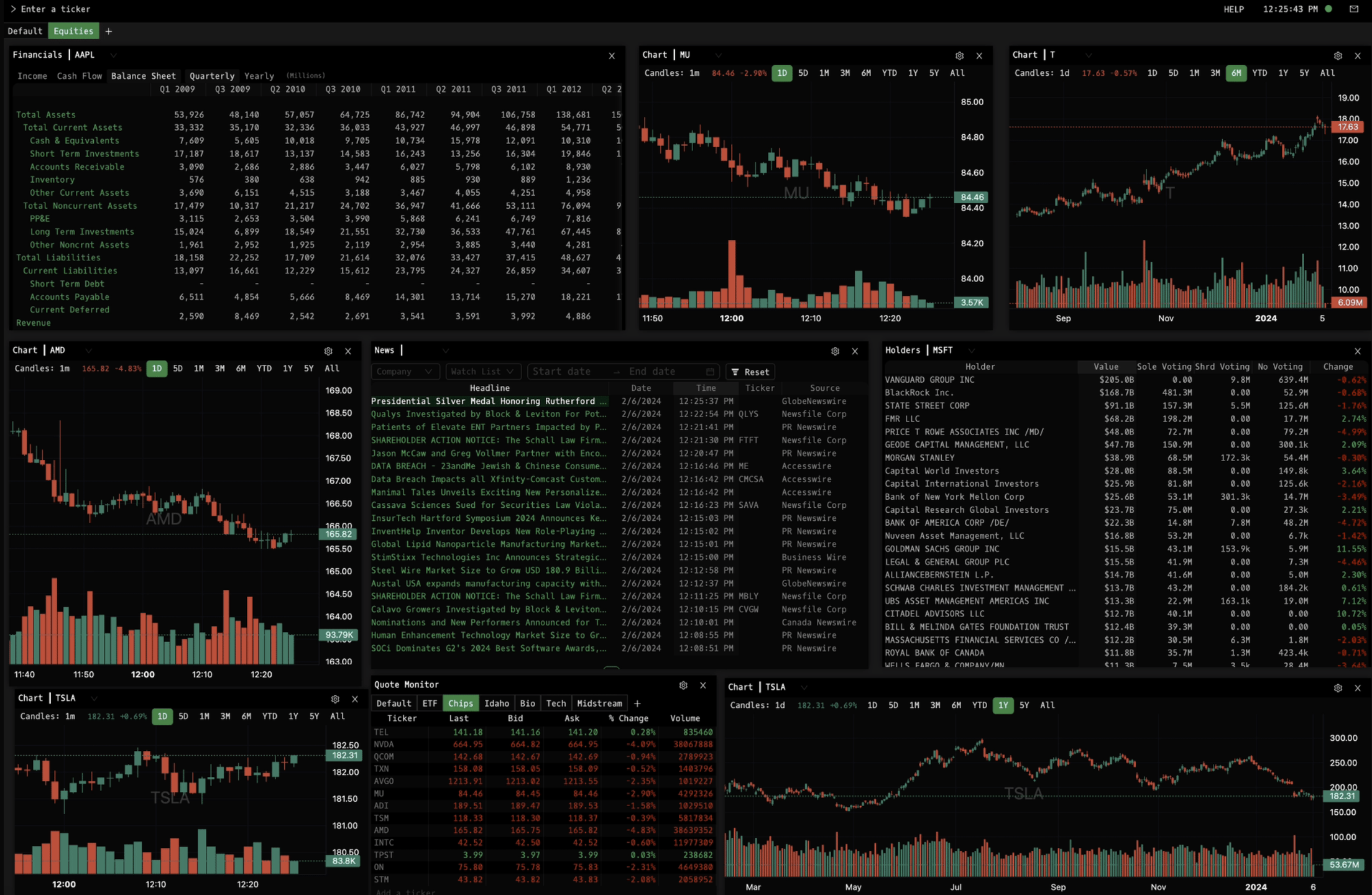Expand the Company dropdown in News
This screenshot has height=895, width=1372.
tap(404, 372)
